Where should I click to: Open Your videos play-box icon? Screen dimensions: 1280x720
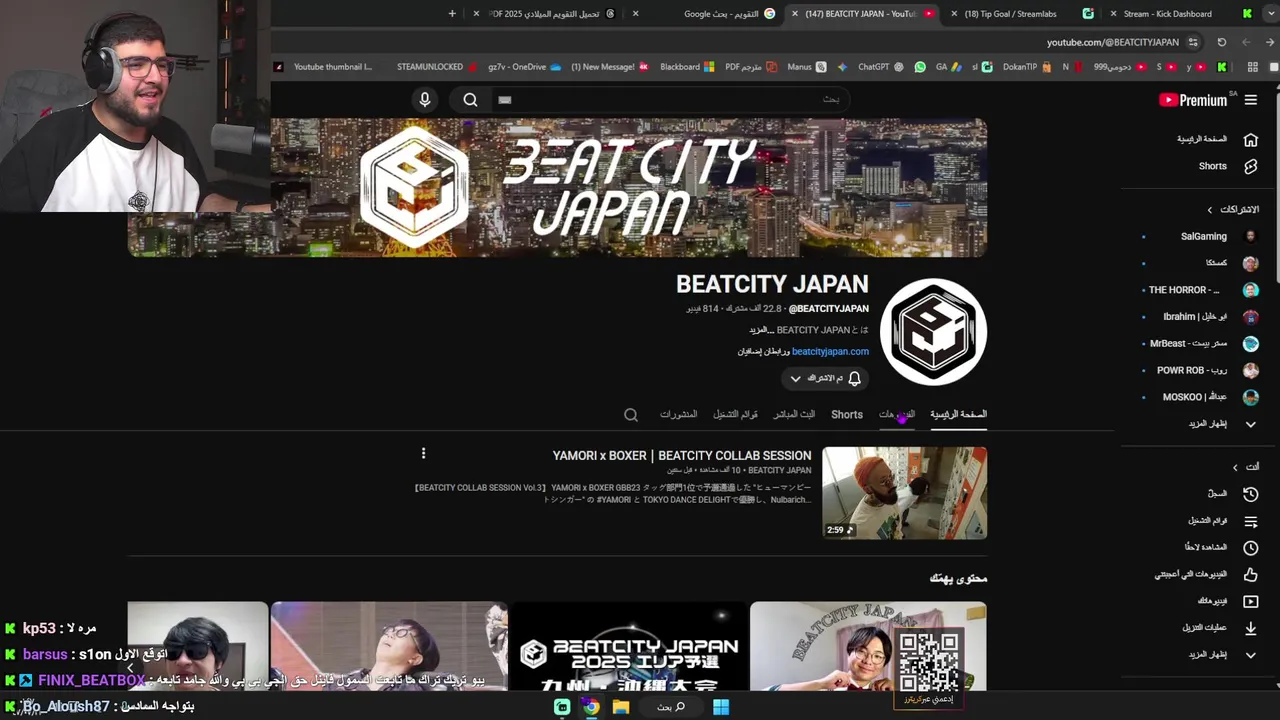(x=1250, y=601)
